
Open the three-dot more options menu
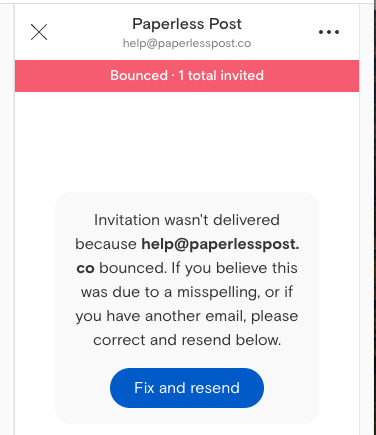pos(329,32)
